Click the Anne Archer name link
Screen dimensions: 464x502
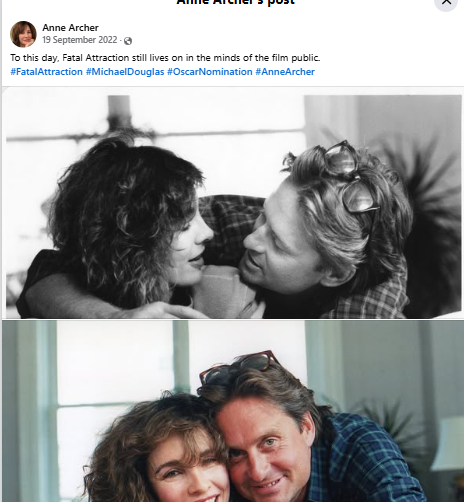click(70, 27)
